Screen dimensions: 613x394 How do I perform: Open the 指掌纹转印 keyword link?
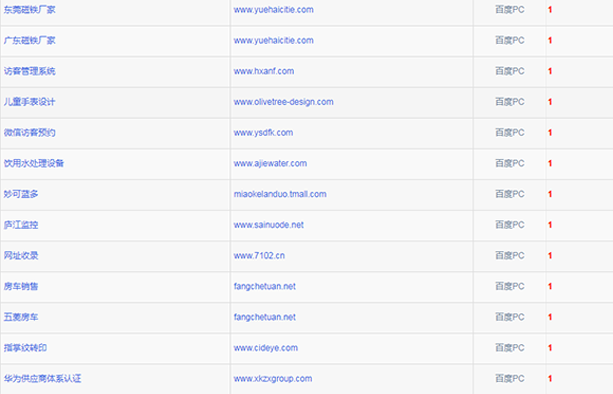click(x=25, y=348)
